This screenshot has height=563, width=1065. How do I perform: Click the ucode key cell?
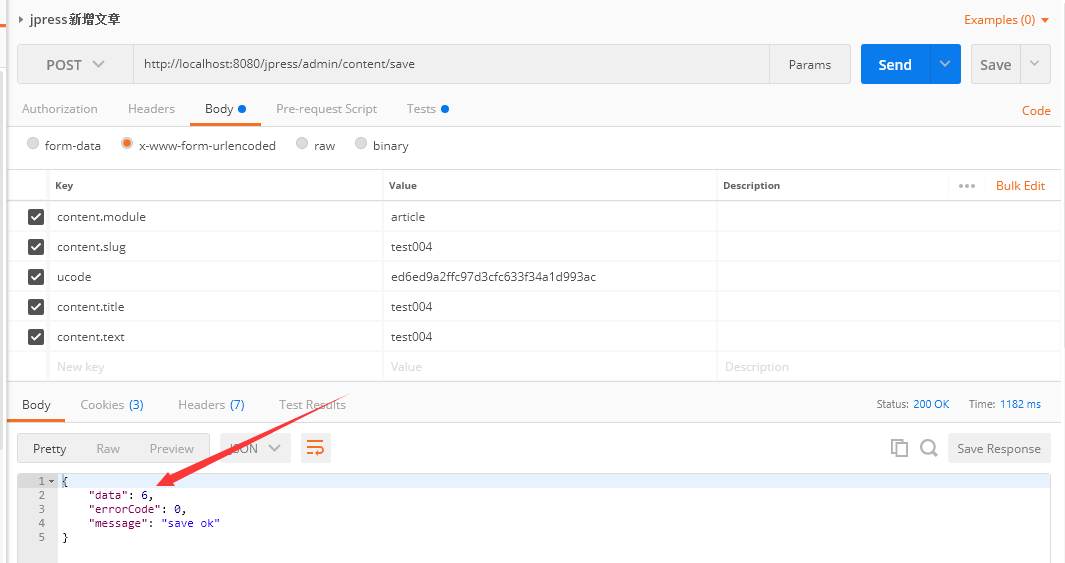[x=216, y=276]
